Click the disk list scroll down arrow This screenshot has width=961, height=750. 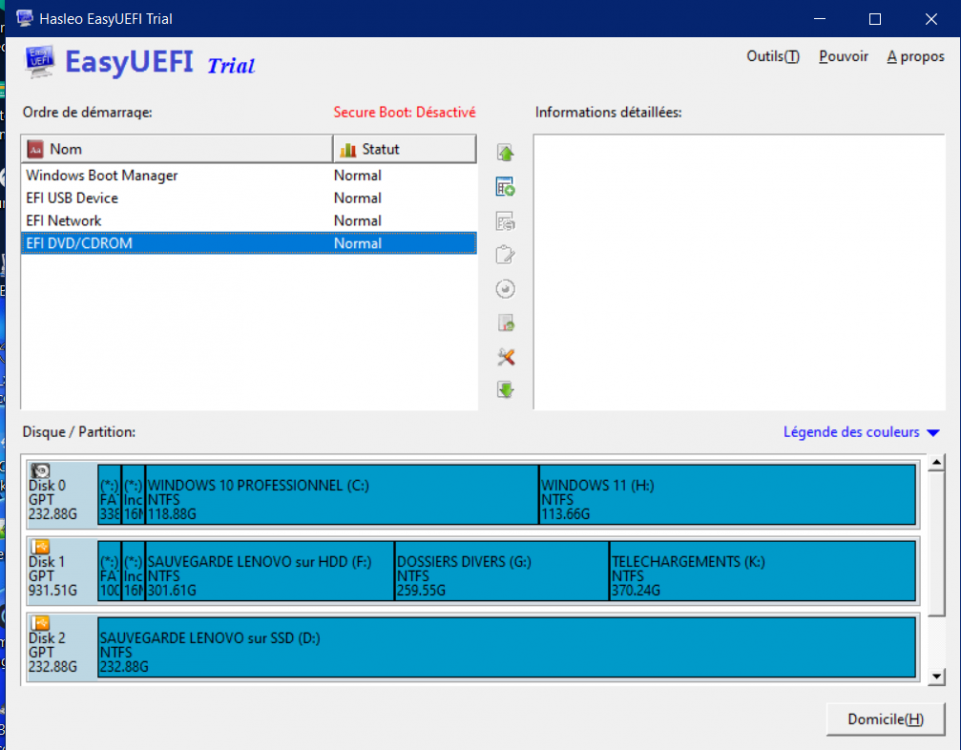(x=936, y=677)
